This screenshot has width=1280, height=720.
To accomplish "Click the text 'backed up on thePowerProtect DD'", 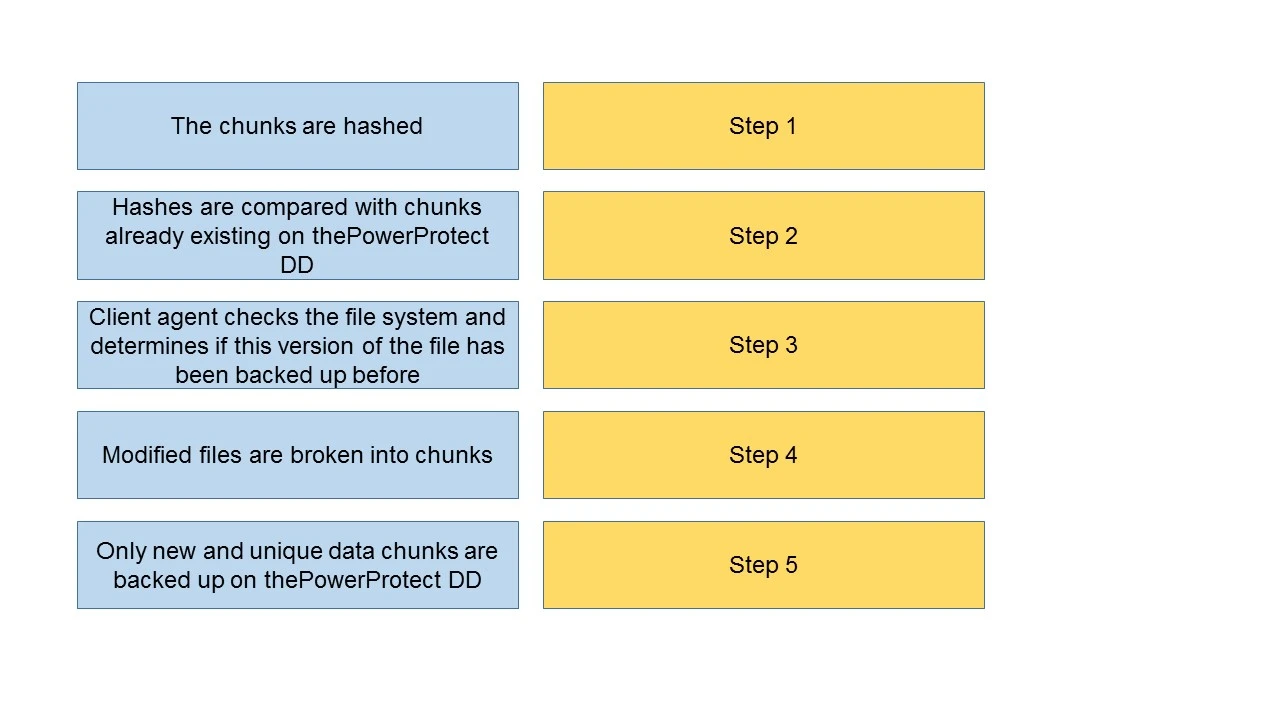I will [297, 580].
